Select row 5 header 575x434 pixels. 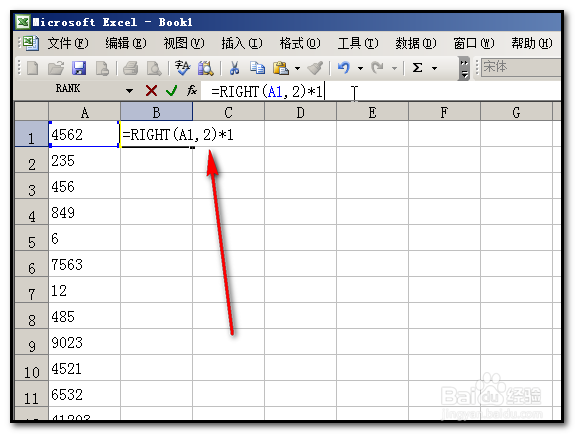(32, 238)
